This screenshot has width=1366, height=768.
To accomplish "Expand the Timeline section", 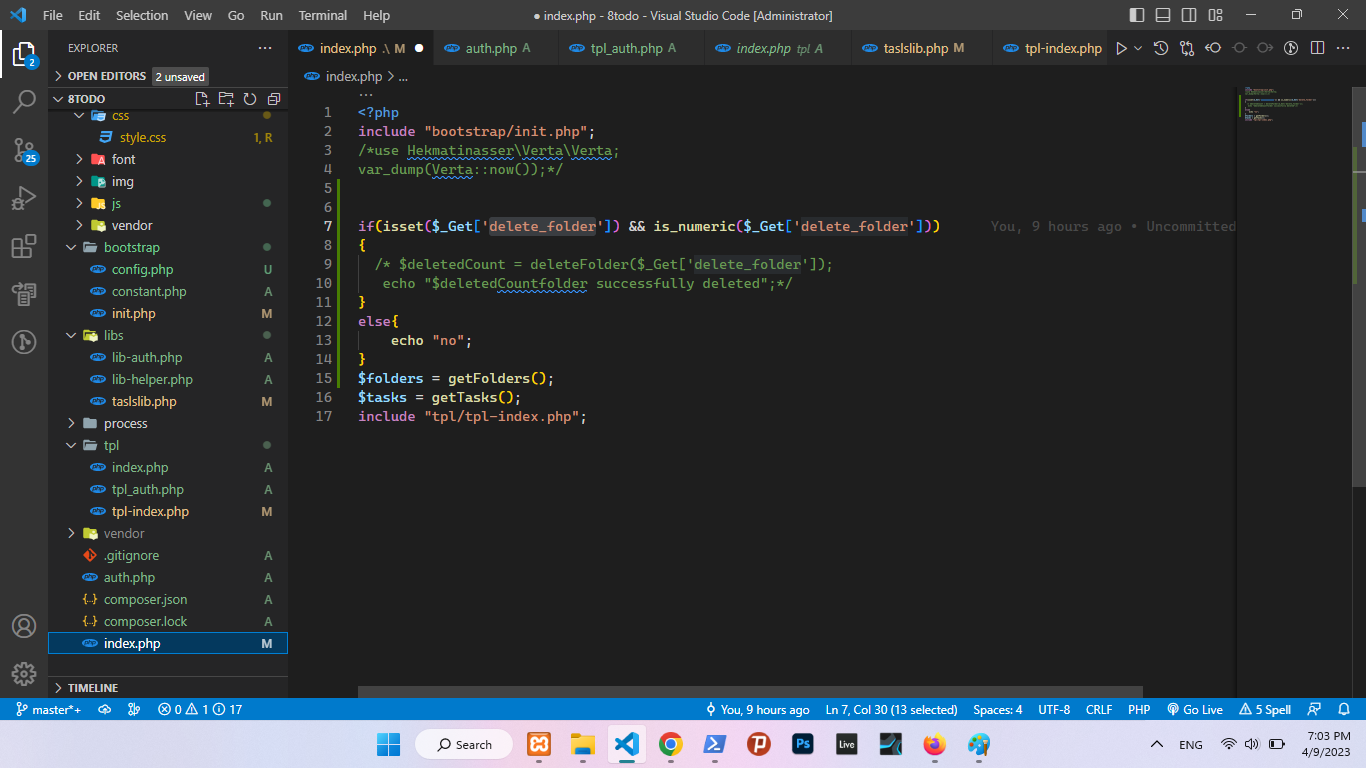I will point(168,688).
